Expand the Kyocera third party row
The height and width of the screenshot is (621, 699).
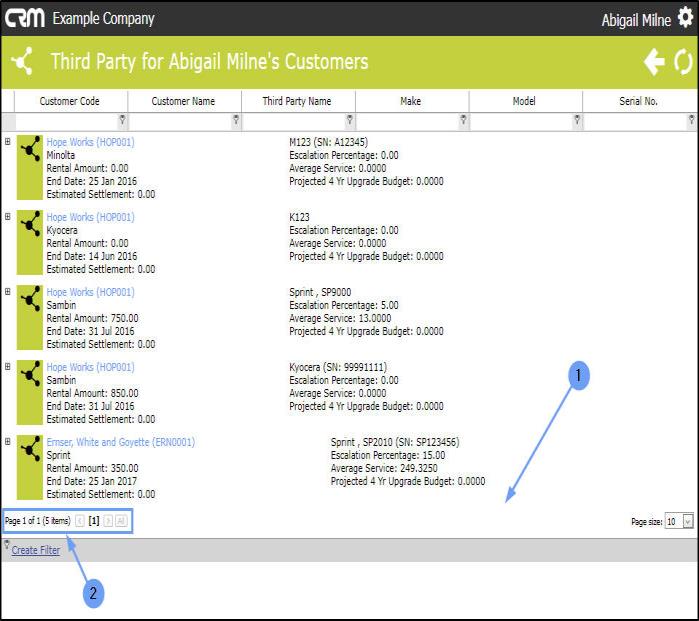(8, 217)
